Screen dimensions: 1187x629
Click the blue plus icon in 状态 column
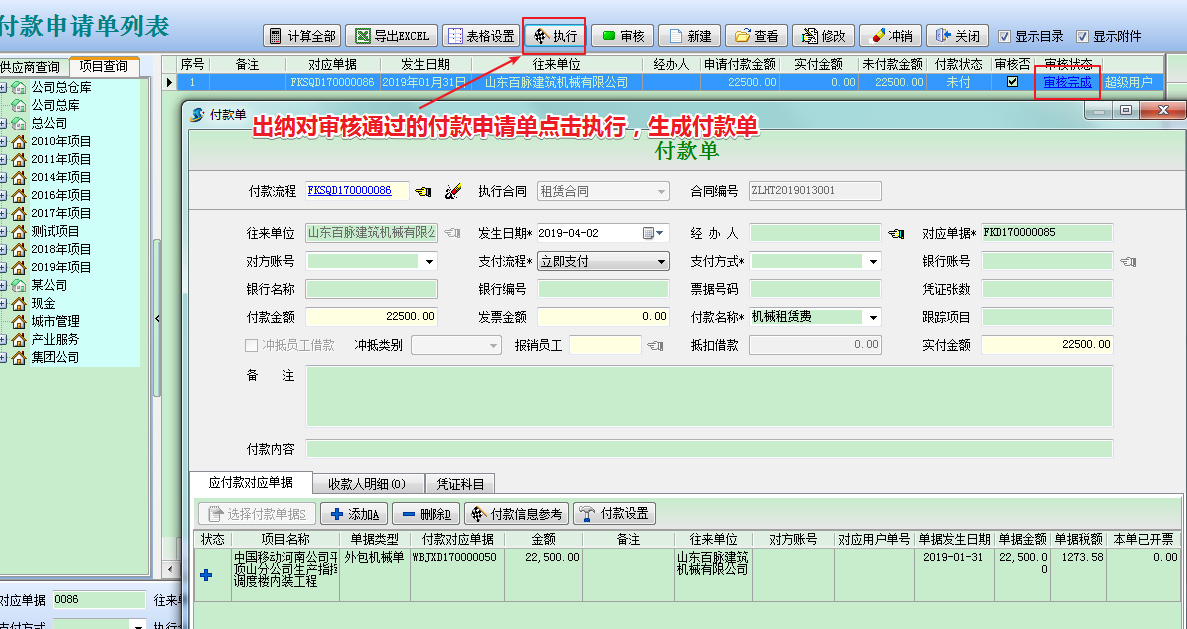pos(206,575)
